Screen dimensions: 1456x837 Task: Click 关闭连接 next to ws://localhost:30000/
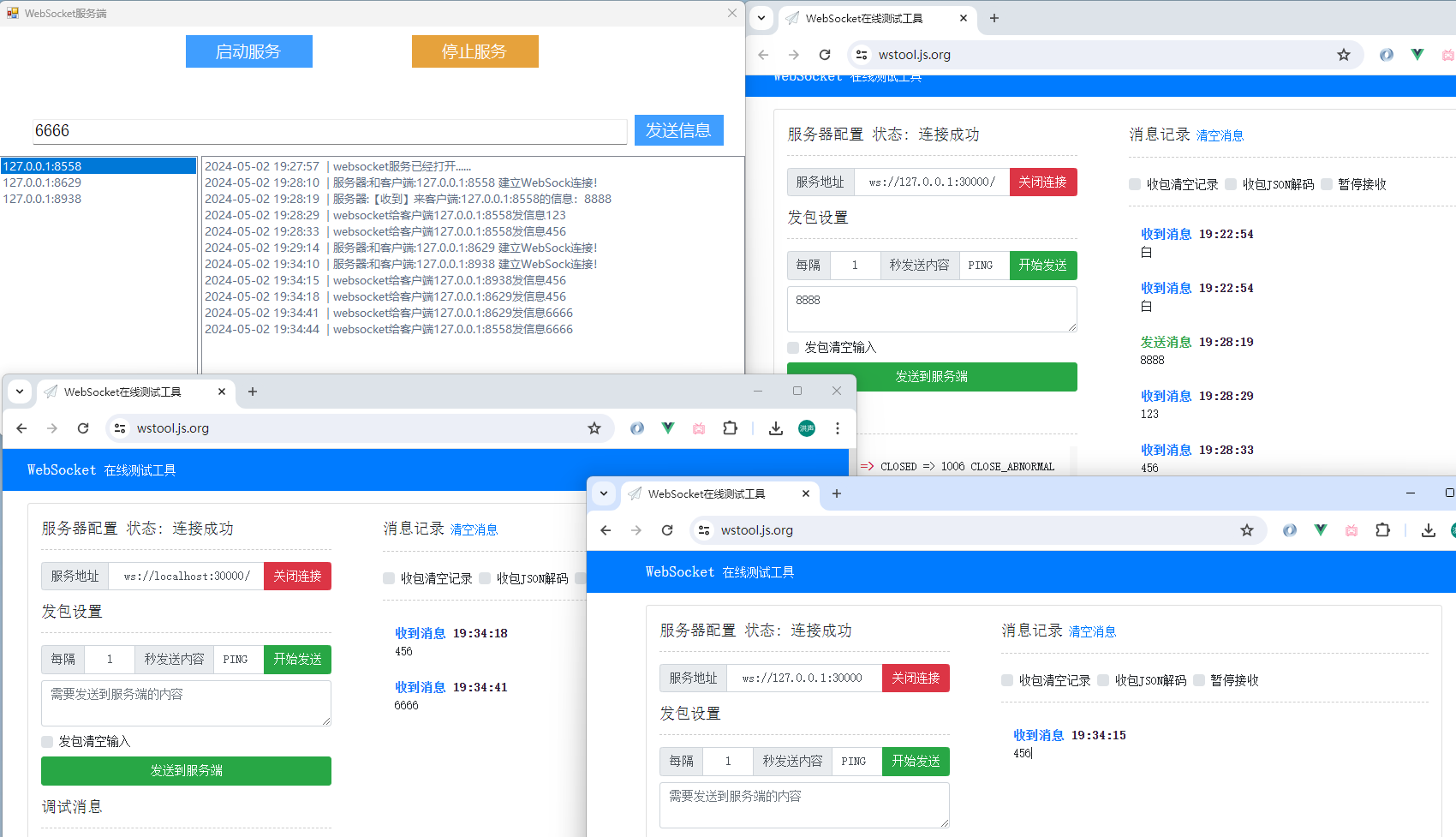pyautogui.click(x=297, y=576)
